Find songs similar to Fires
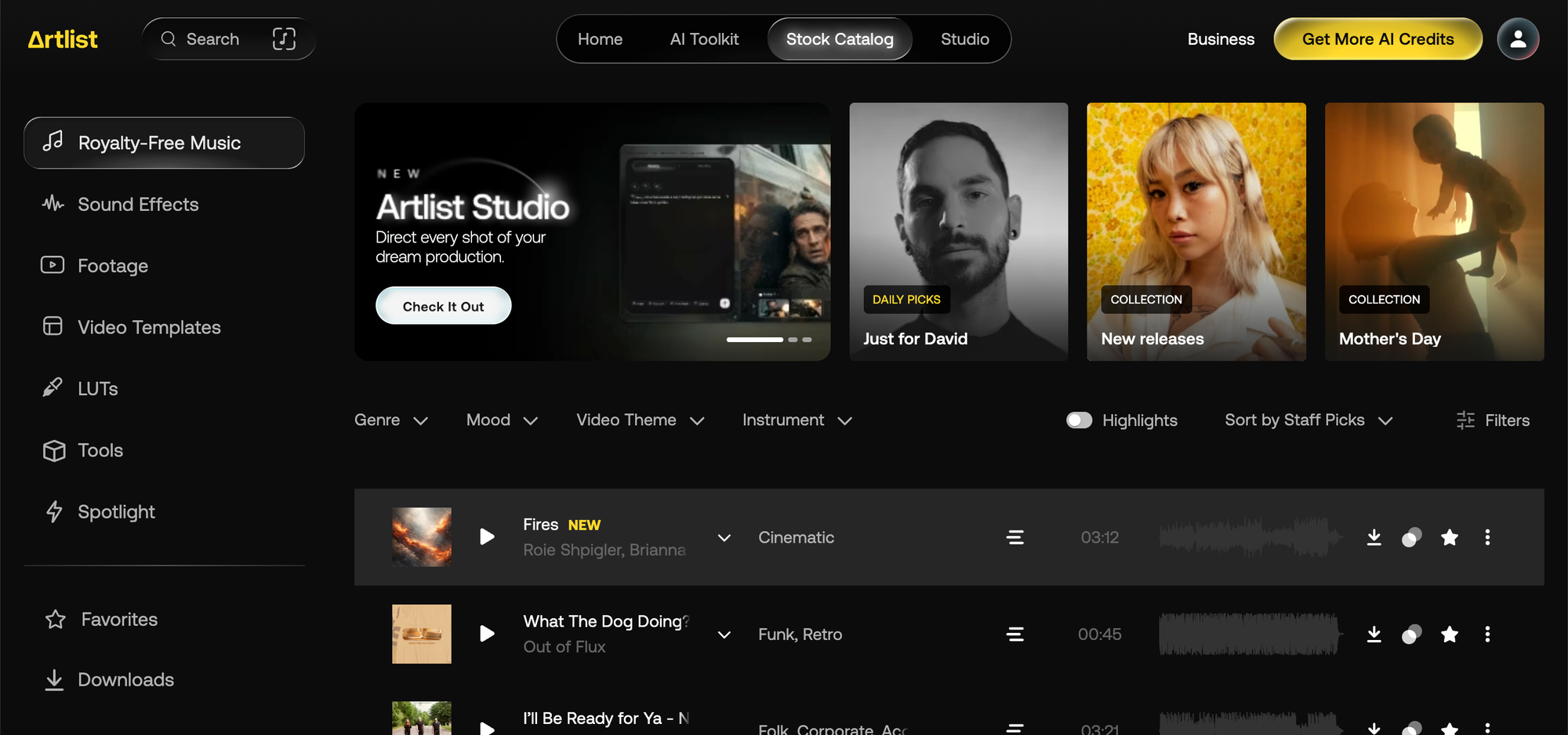Screen dimensions: 1568x735 click(1412, 537)
